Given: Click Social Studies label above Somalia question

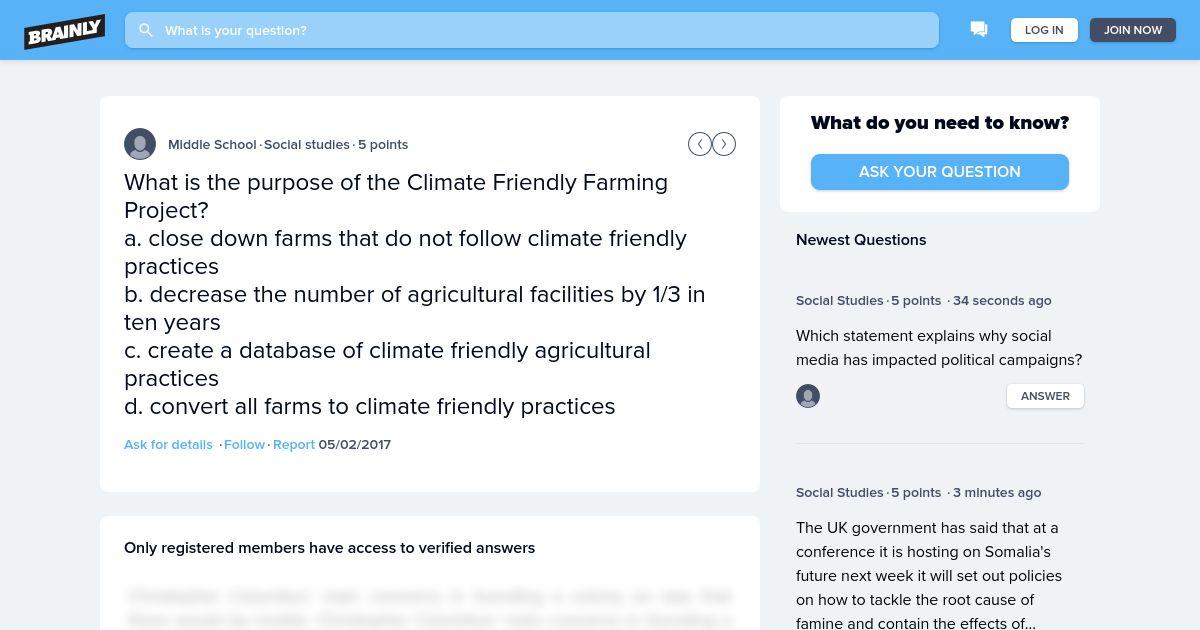Looking at the screenshot, I should point(840,492).
